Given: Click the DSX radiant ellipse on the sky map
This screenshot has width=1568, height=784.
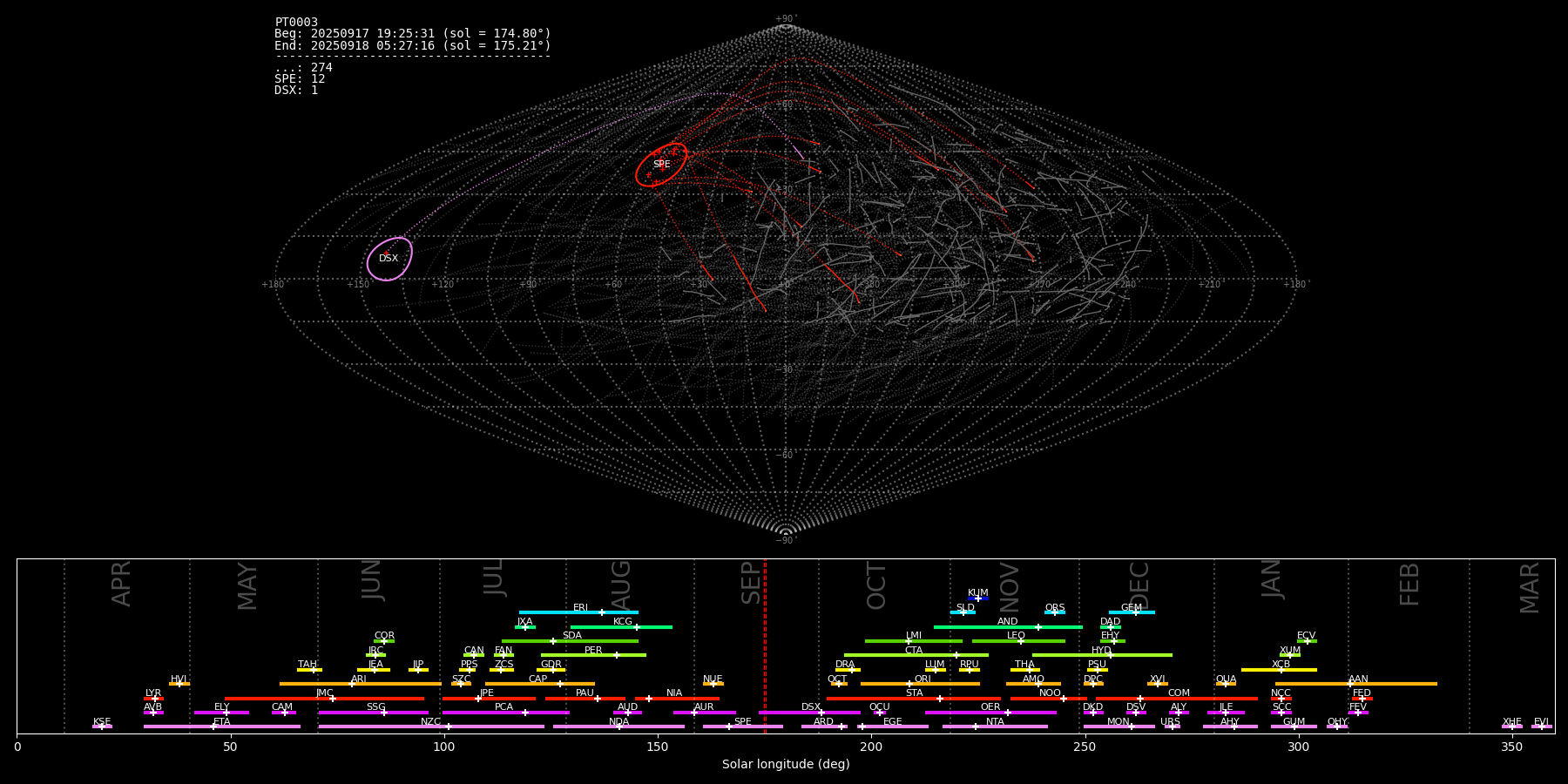Looking at the screenshot, I should pyautogui.click(x=389, y=259).
